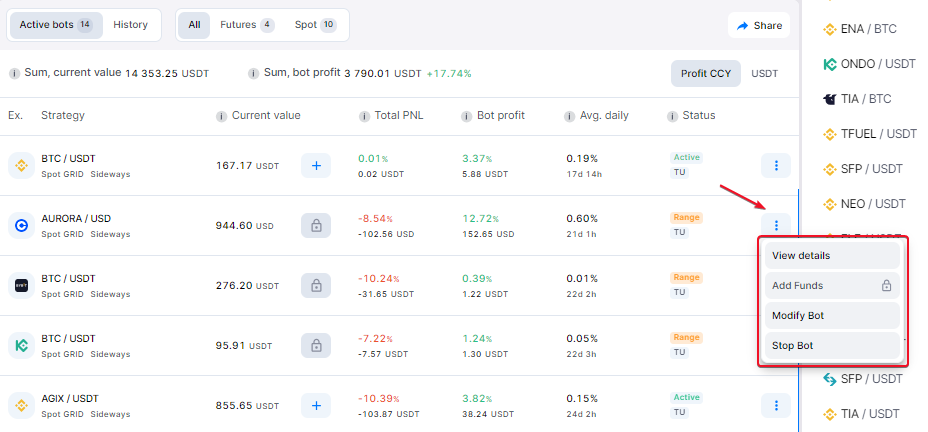Viewport: 928px width, 432px height.
Task: Filter bots by Futures
Action: pyautogui.click(x=247, y=25)
